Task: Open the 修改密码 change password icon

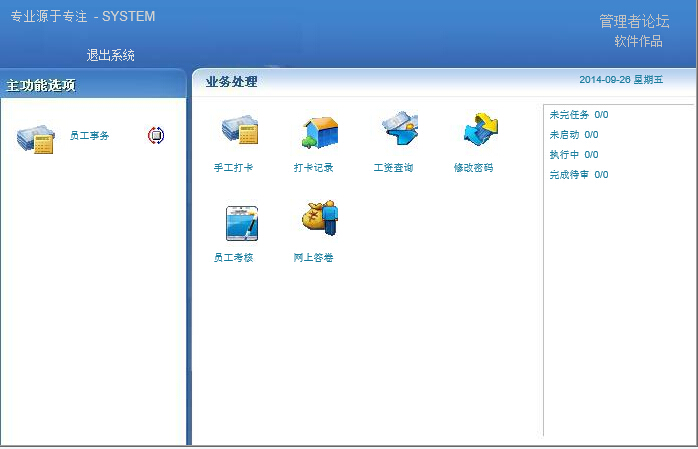Action: coord(479,131)
